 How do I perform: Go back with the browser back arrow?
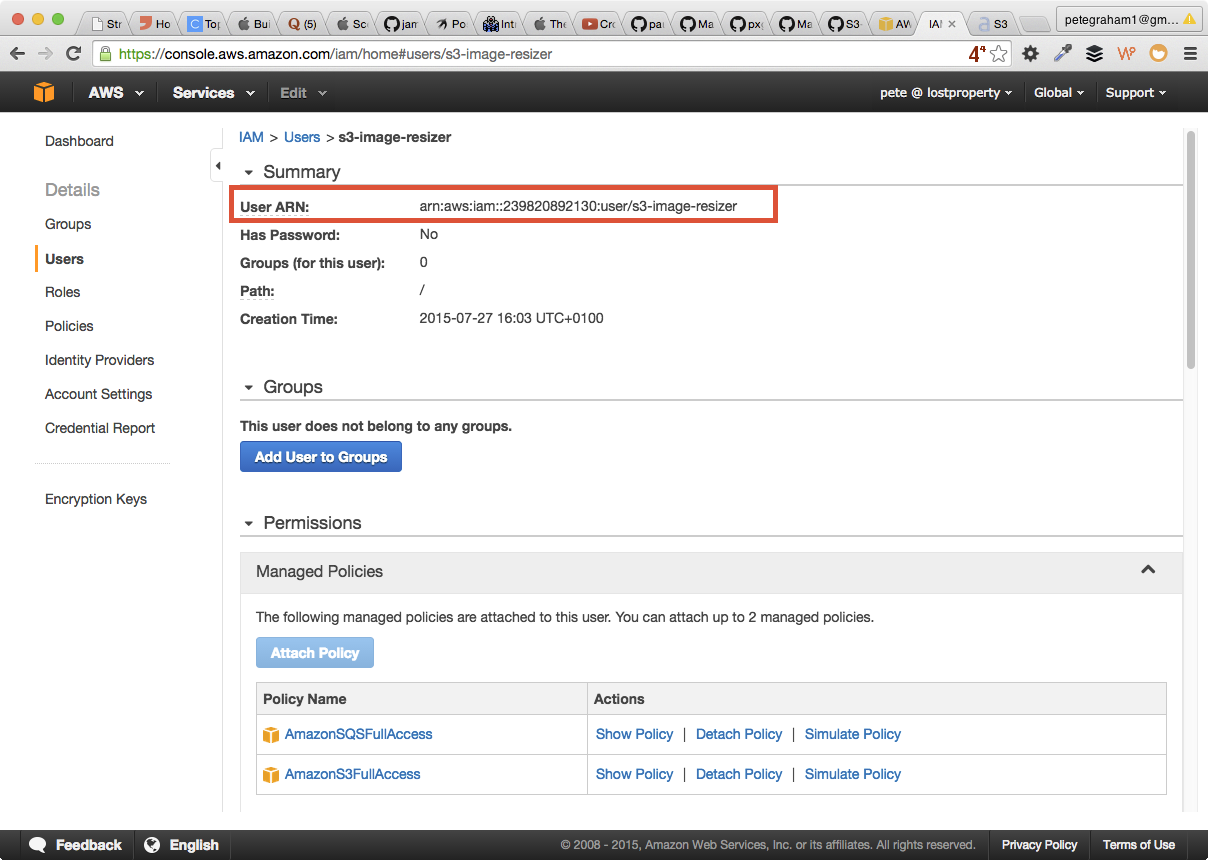pos(17,54)
